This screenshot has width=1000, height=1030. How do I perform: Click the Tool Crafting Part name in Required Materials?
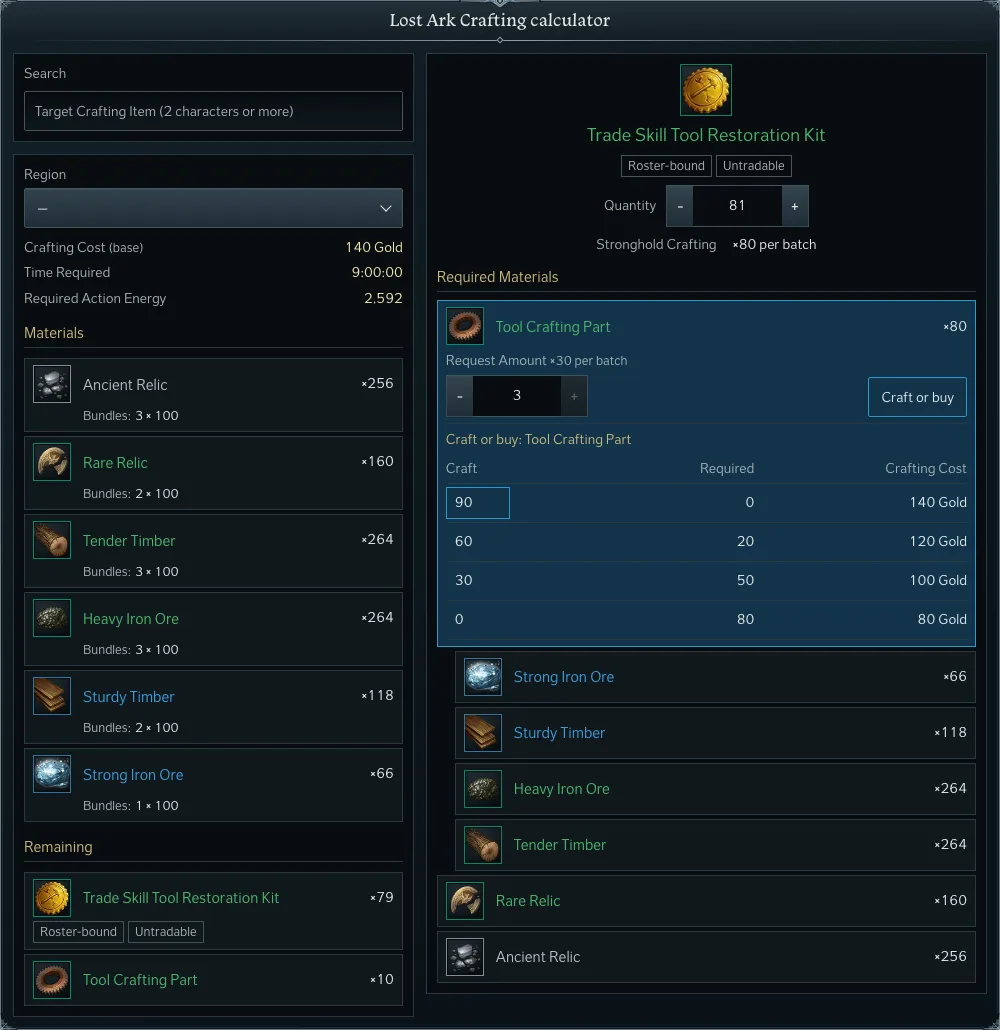pos(553,326)
